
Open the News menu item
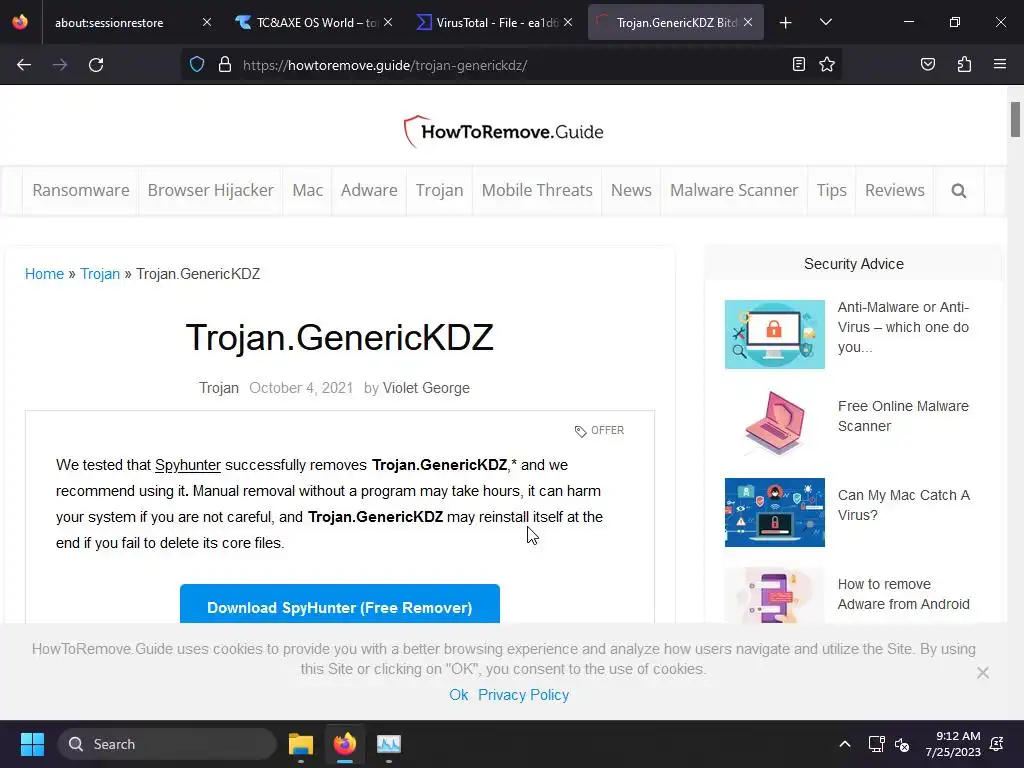point(631,190)
